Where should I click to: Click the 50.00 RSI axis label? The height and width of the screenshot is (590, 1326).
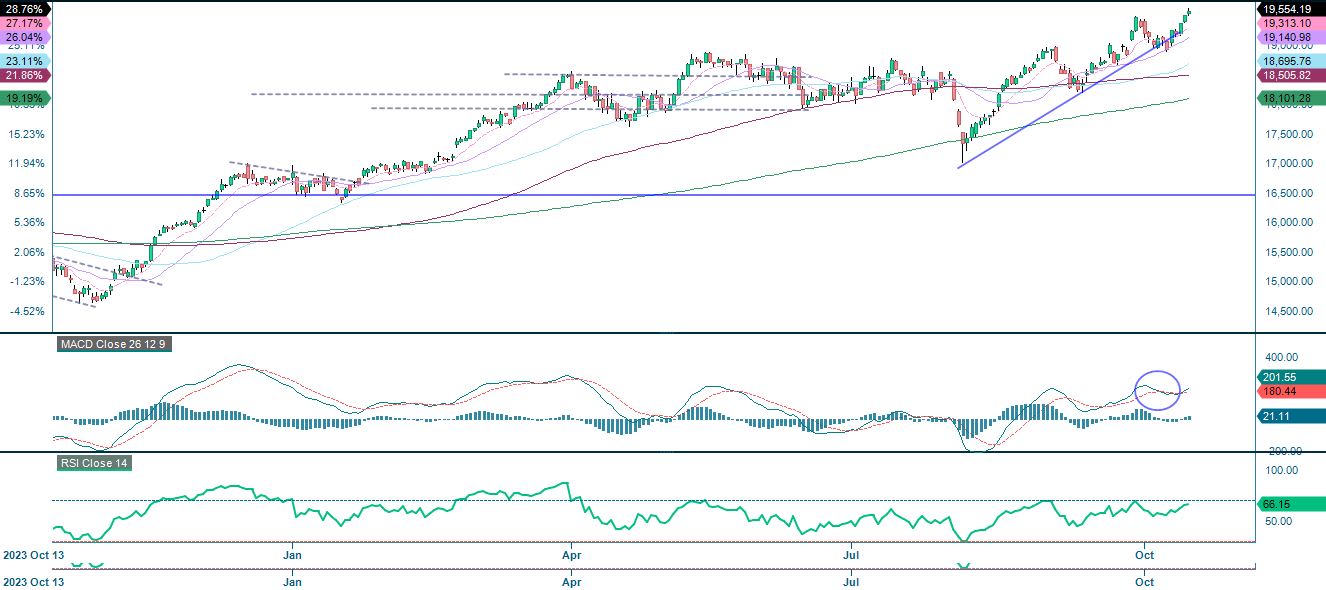pos(1278,521)
